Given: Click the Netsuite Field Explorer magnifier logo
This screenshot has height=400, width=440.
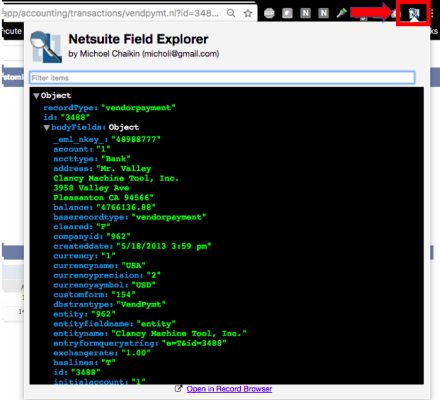Looking at the screenshot, I should tap(46, 46).
